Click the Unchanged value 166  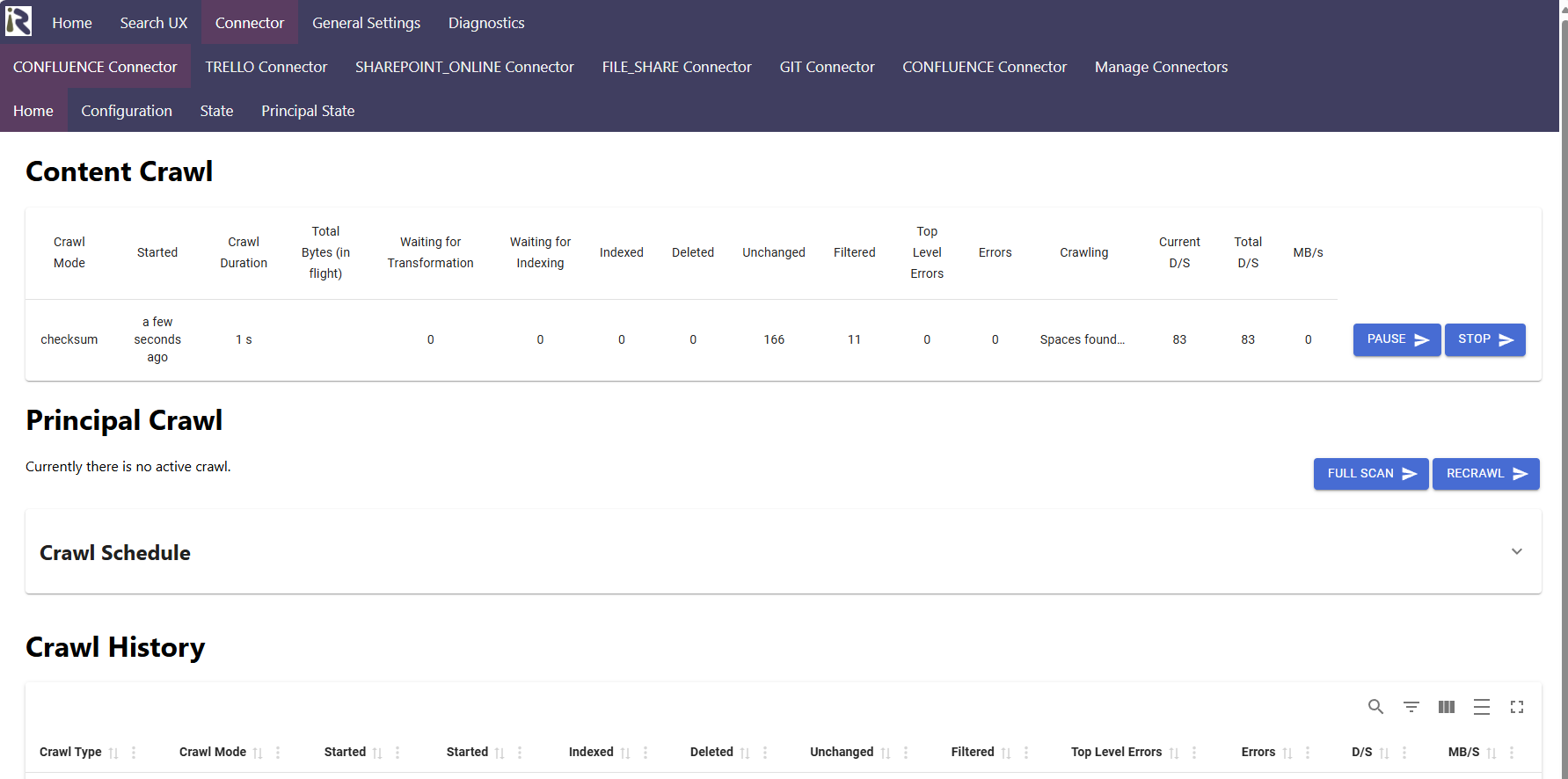pyautogui.click(x=774, y=339)
